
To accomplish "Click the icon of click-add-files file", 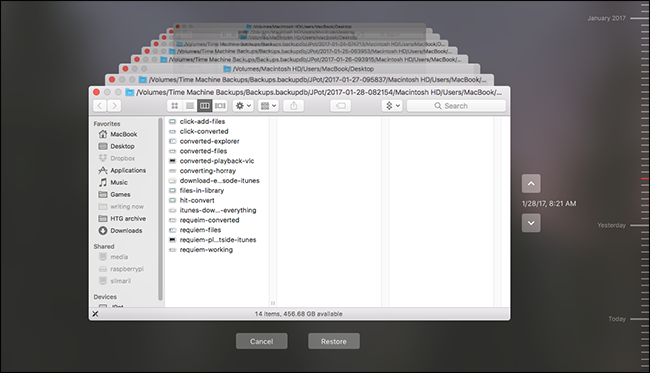I will [172, 121].
